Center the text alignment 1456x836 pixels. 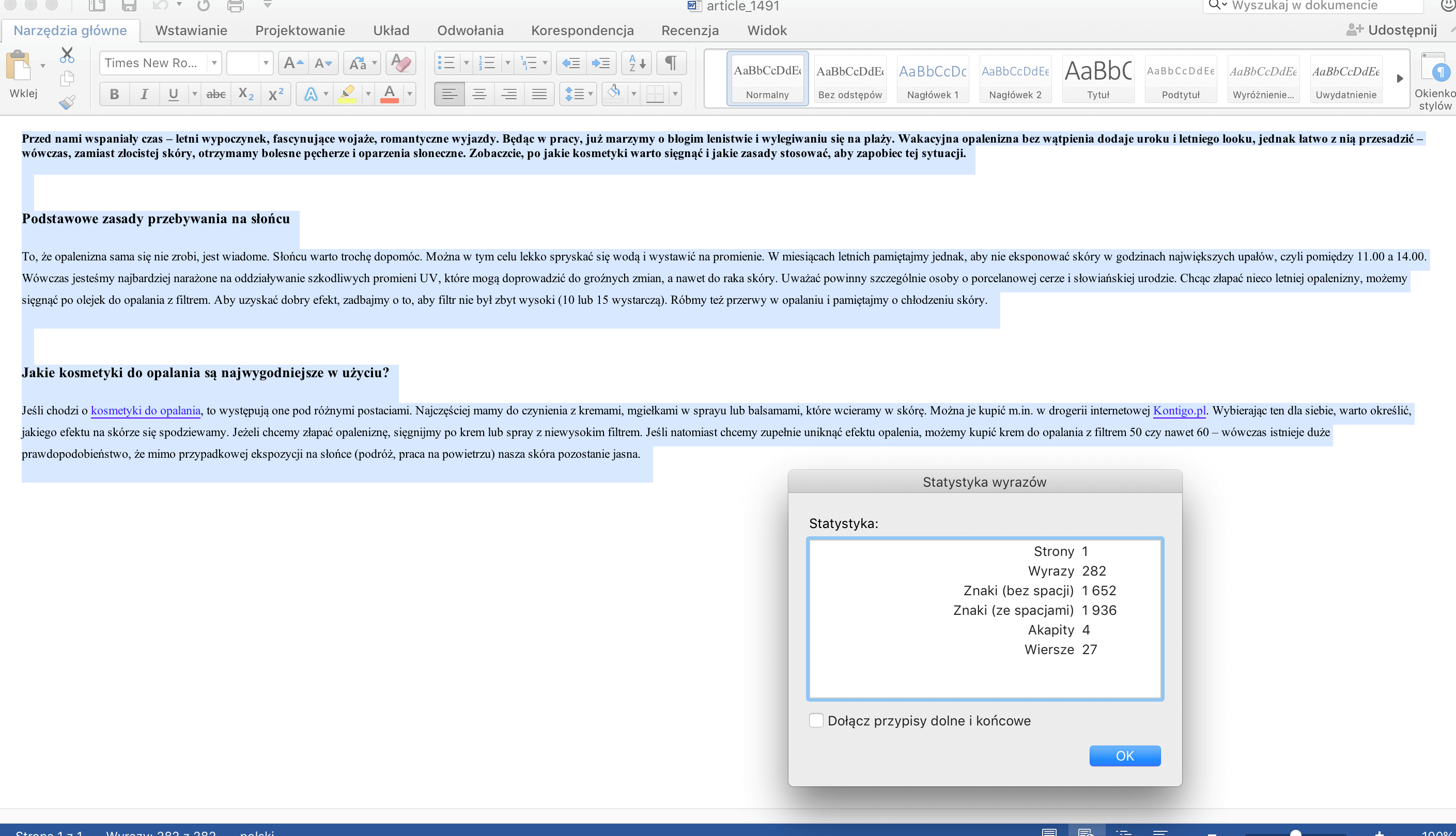[x=479, y=94]
